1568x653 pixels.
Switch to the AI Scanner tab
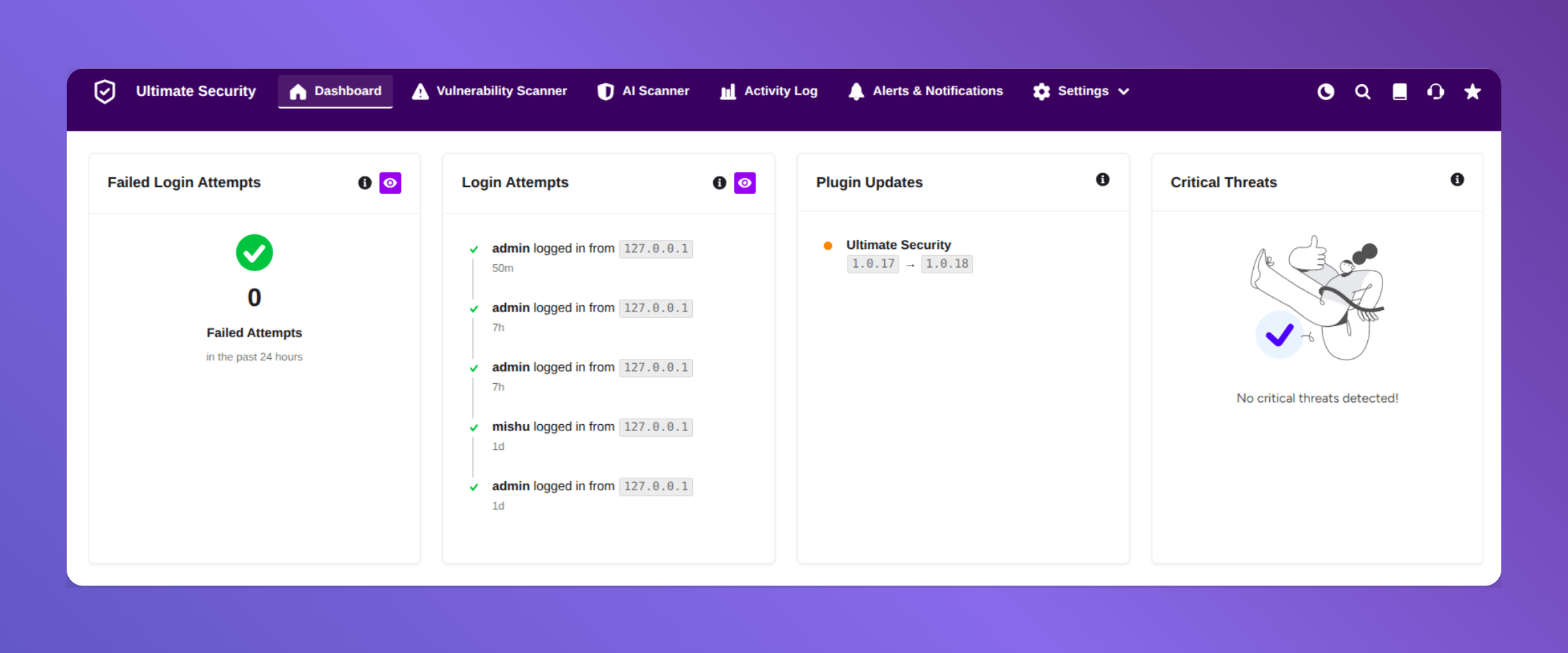coord(644,91)
